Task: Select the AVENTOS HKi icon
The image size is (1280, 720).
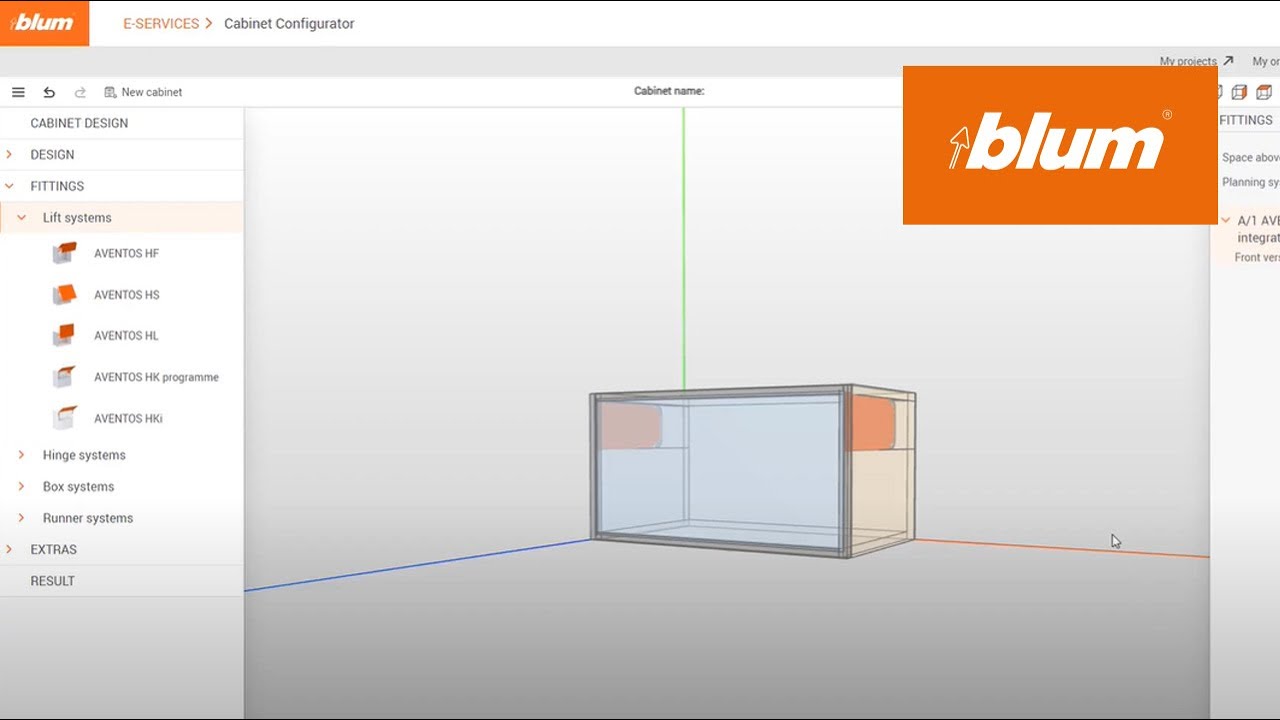Action: point(64,418)
